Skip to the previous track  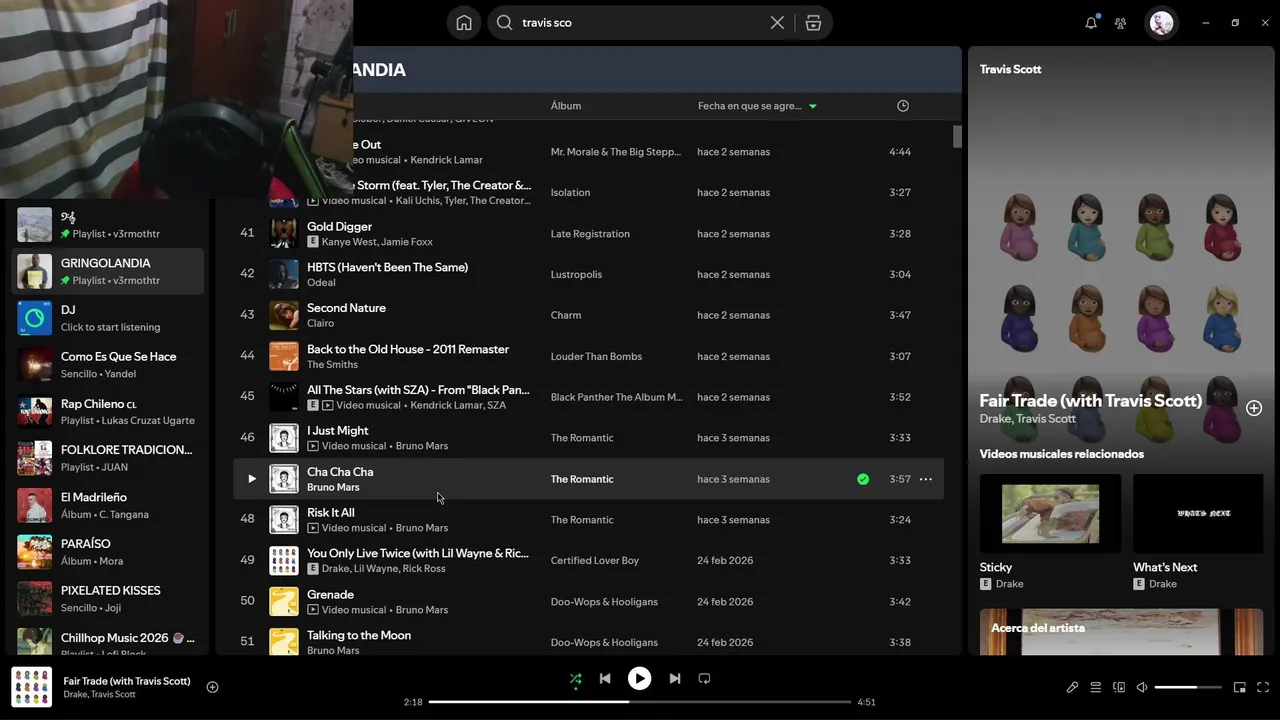(x=605, y=678)
